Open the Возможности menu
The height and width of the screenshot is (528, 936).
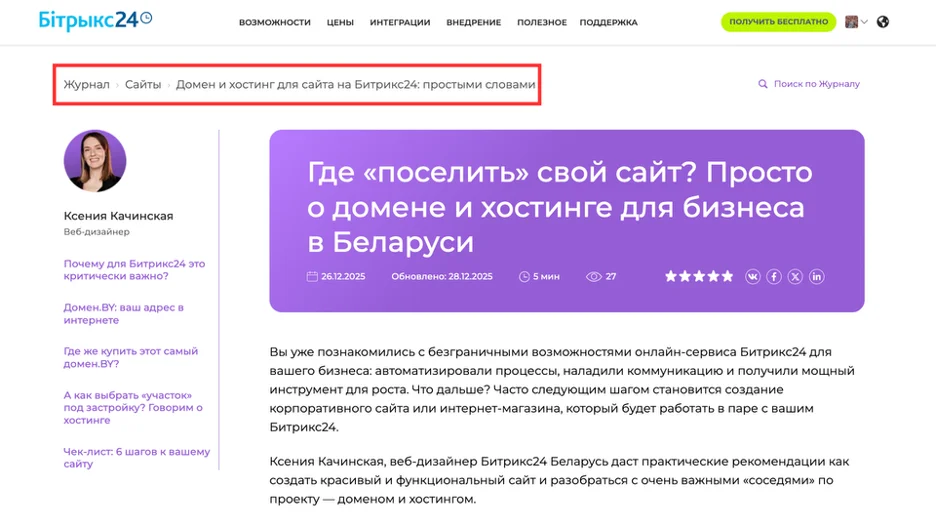pos(275,23)
